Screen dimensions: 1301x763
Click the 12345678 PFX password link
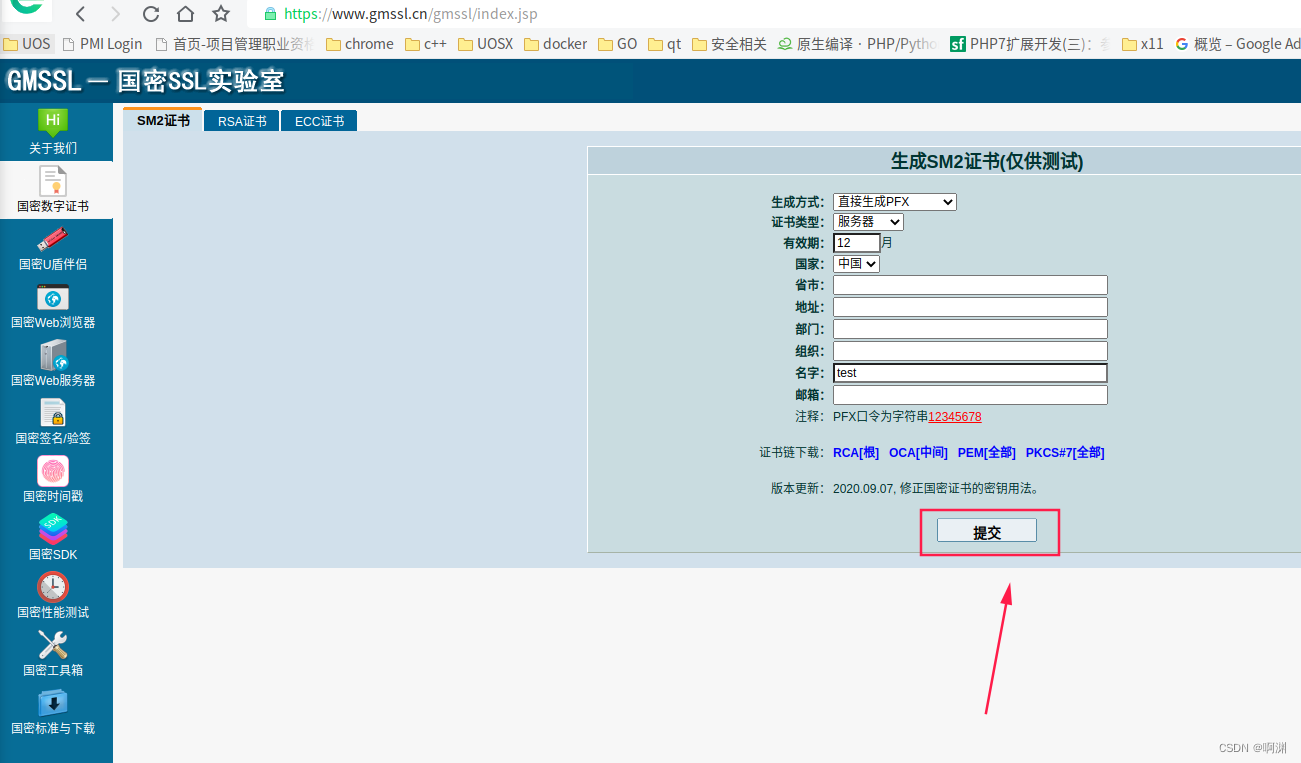point(954,416)
